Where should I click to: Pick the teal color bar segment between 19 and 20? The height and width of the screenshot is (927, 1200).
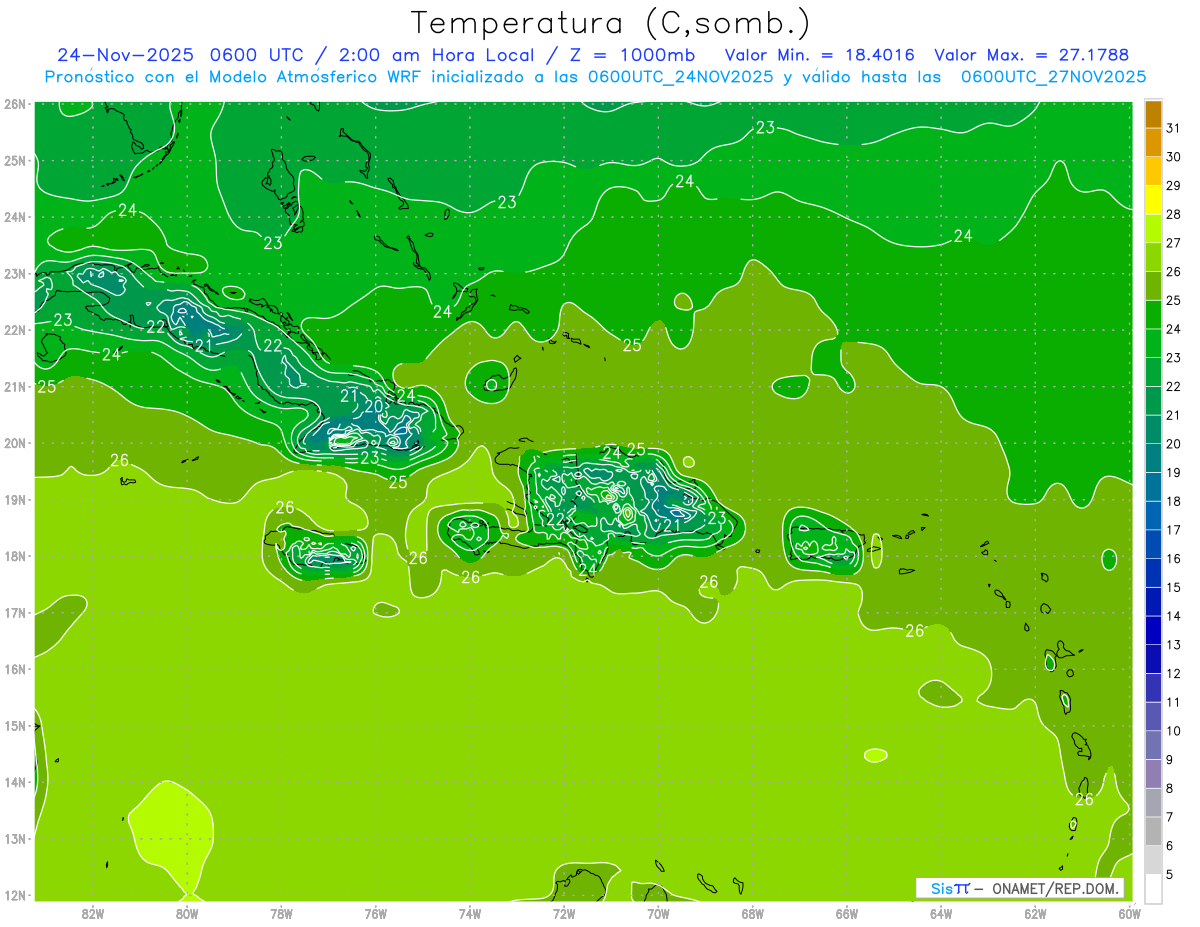[1153, 458]
